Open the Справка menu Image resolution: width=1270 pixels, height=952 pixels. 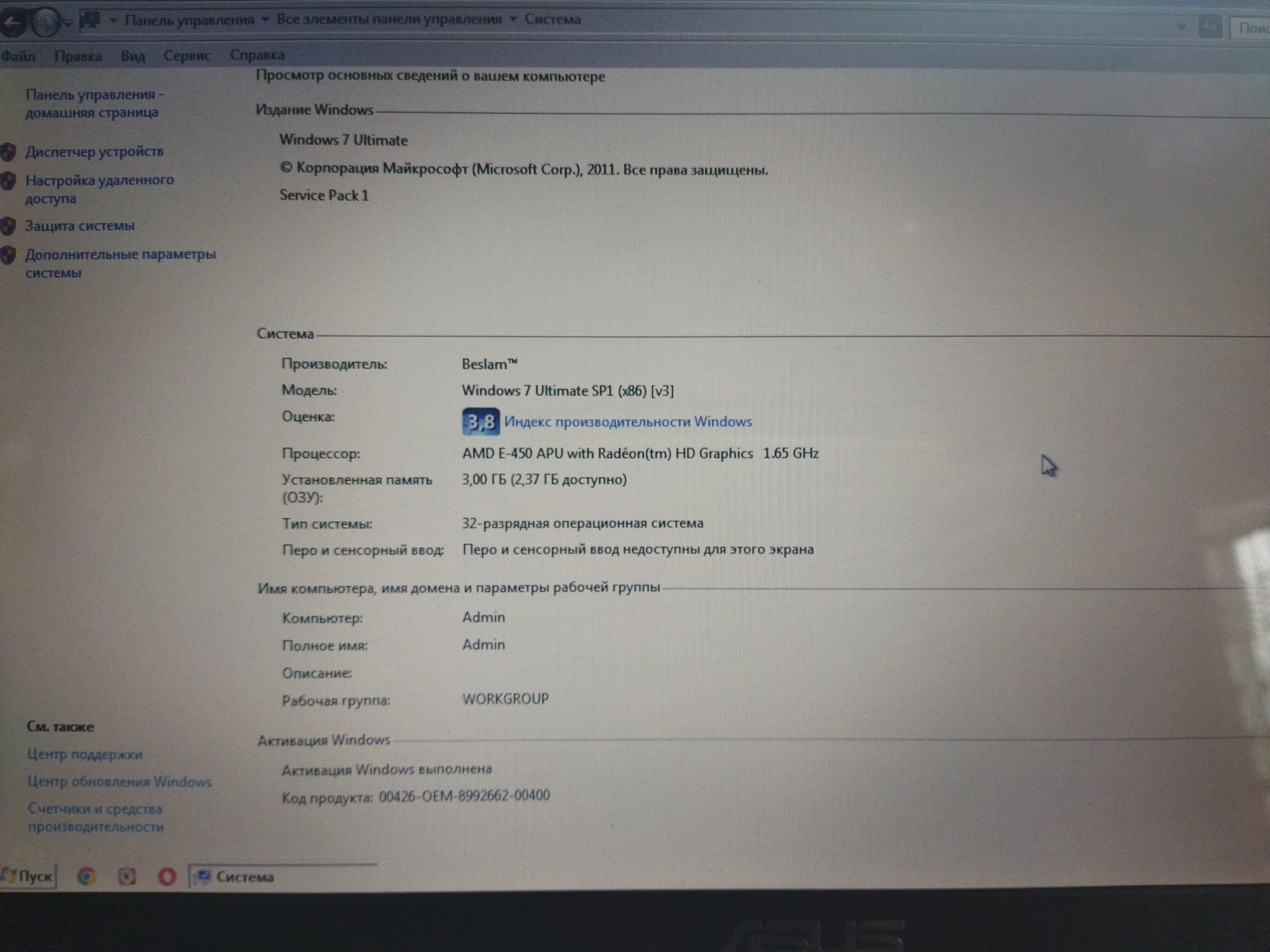(257, 55)
